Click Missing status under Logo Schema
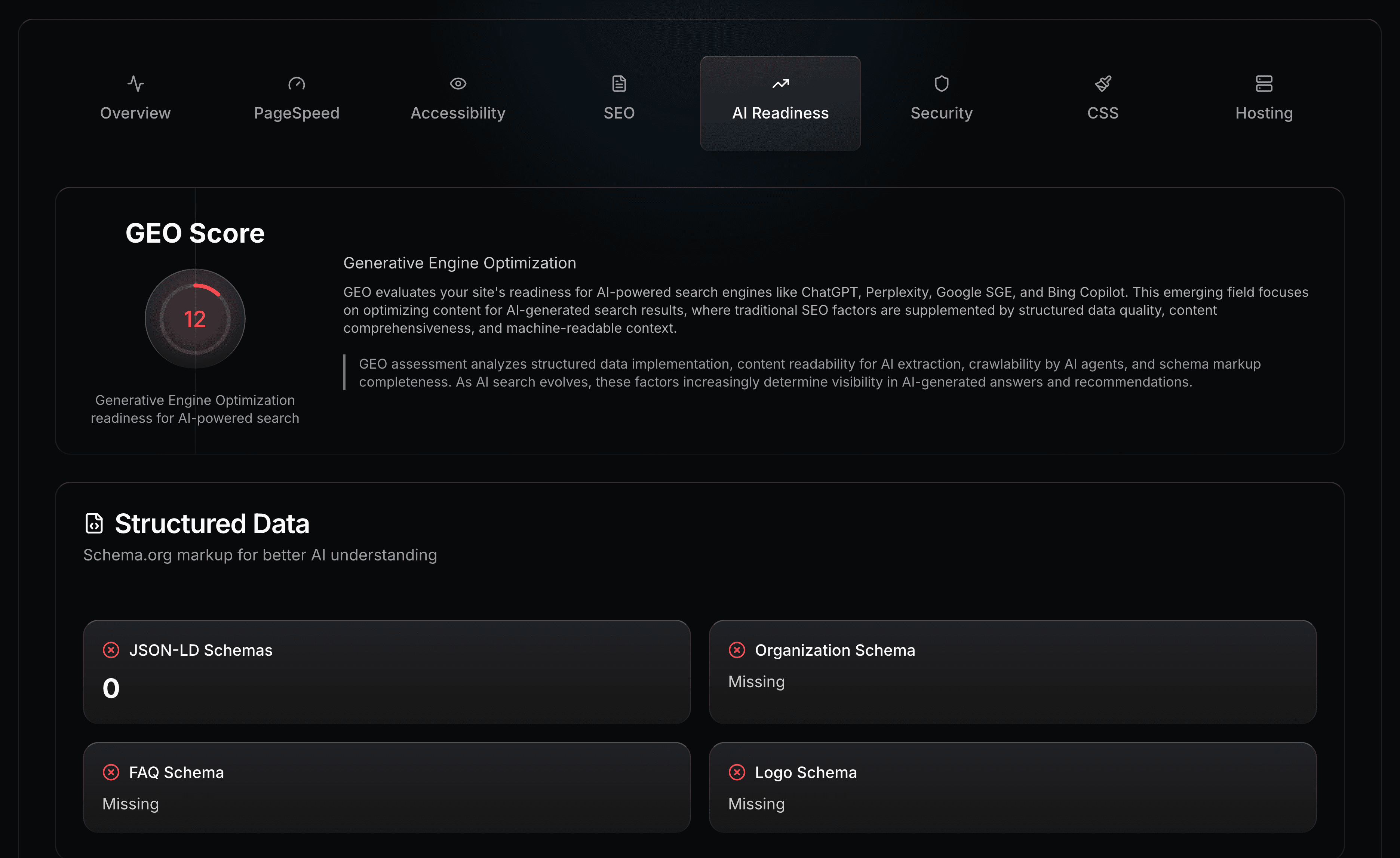The width and height of the screenshot is (1400, 858). coord(756,803)
